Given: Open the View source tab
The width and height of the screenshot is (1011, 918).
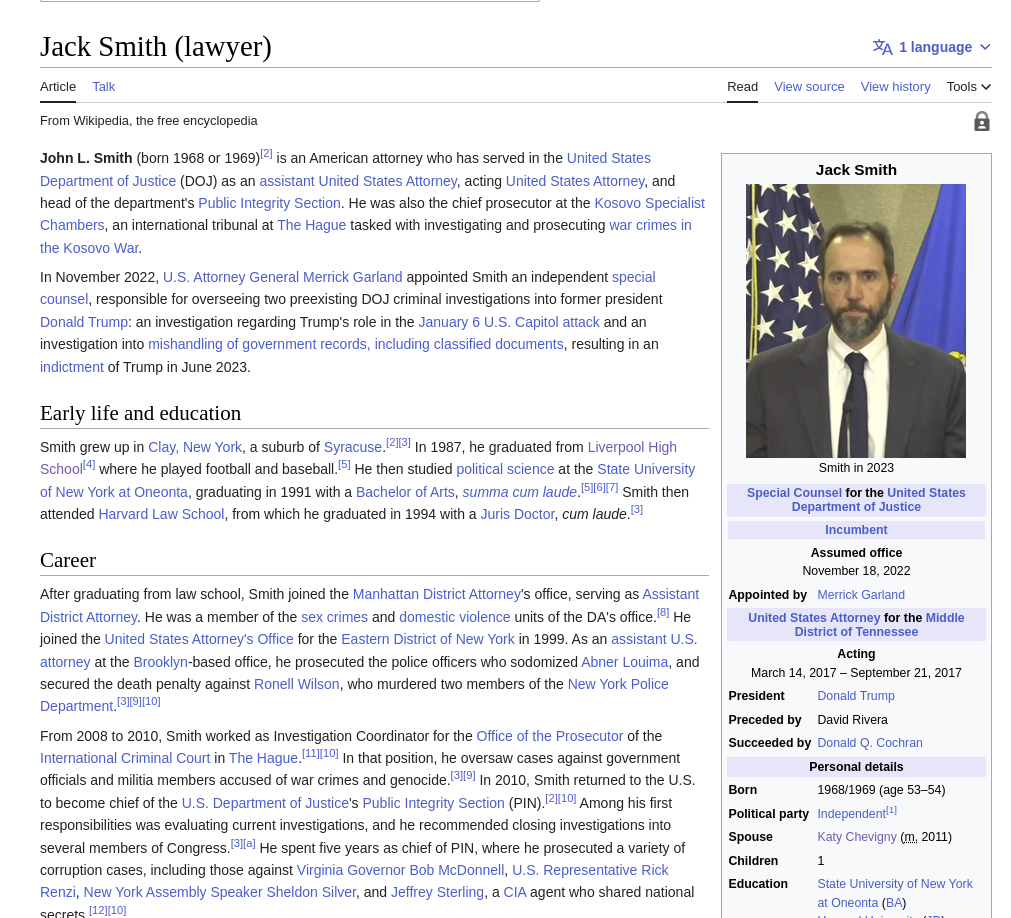Looking at the screenshot, I should click(809, 86).
